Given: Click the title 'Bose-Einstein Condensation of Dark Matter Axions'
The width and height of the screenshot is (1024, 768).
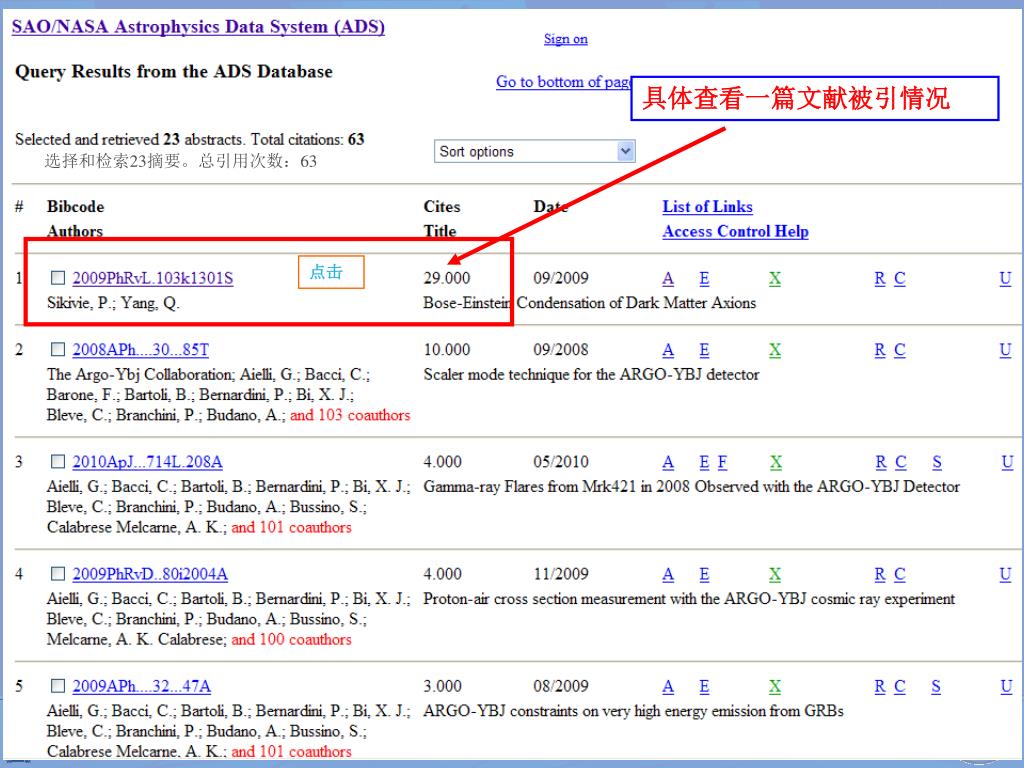Looking at the screenshot, I should coord(590,303).
